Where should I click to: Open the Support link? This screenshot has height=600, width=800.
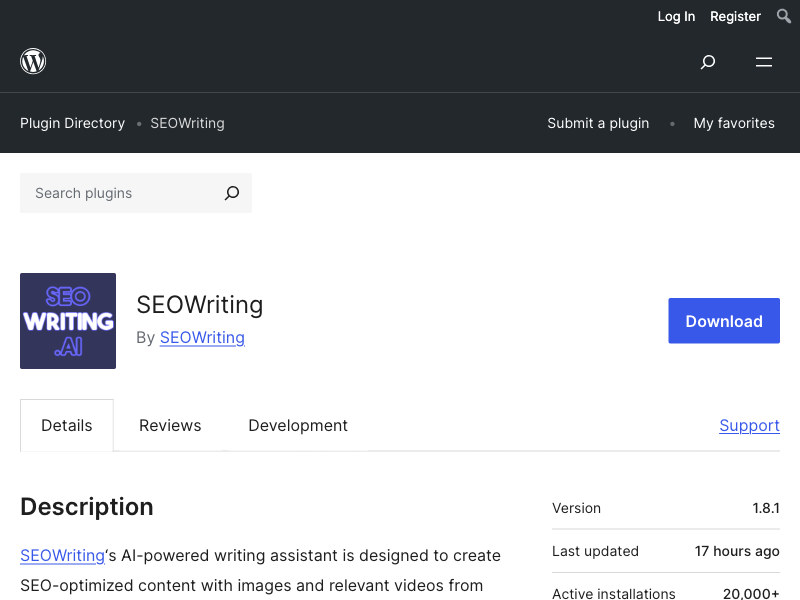point(749,425)
